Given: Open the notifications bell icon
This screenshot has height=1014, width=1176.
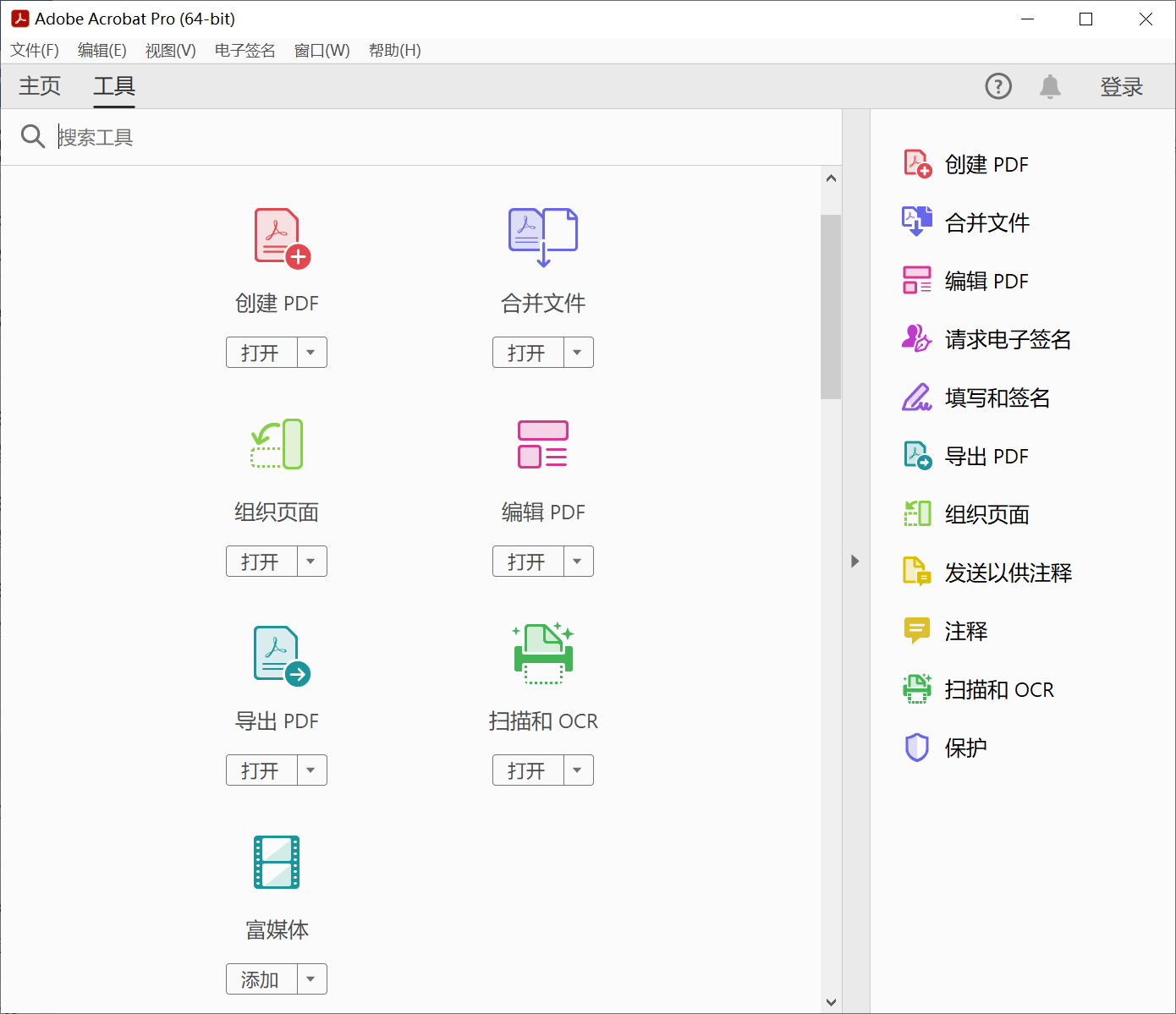Looking at the screenshot, I should (1050, 86).
